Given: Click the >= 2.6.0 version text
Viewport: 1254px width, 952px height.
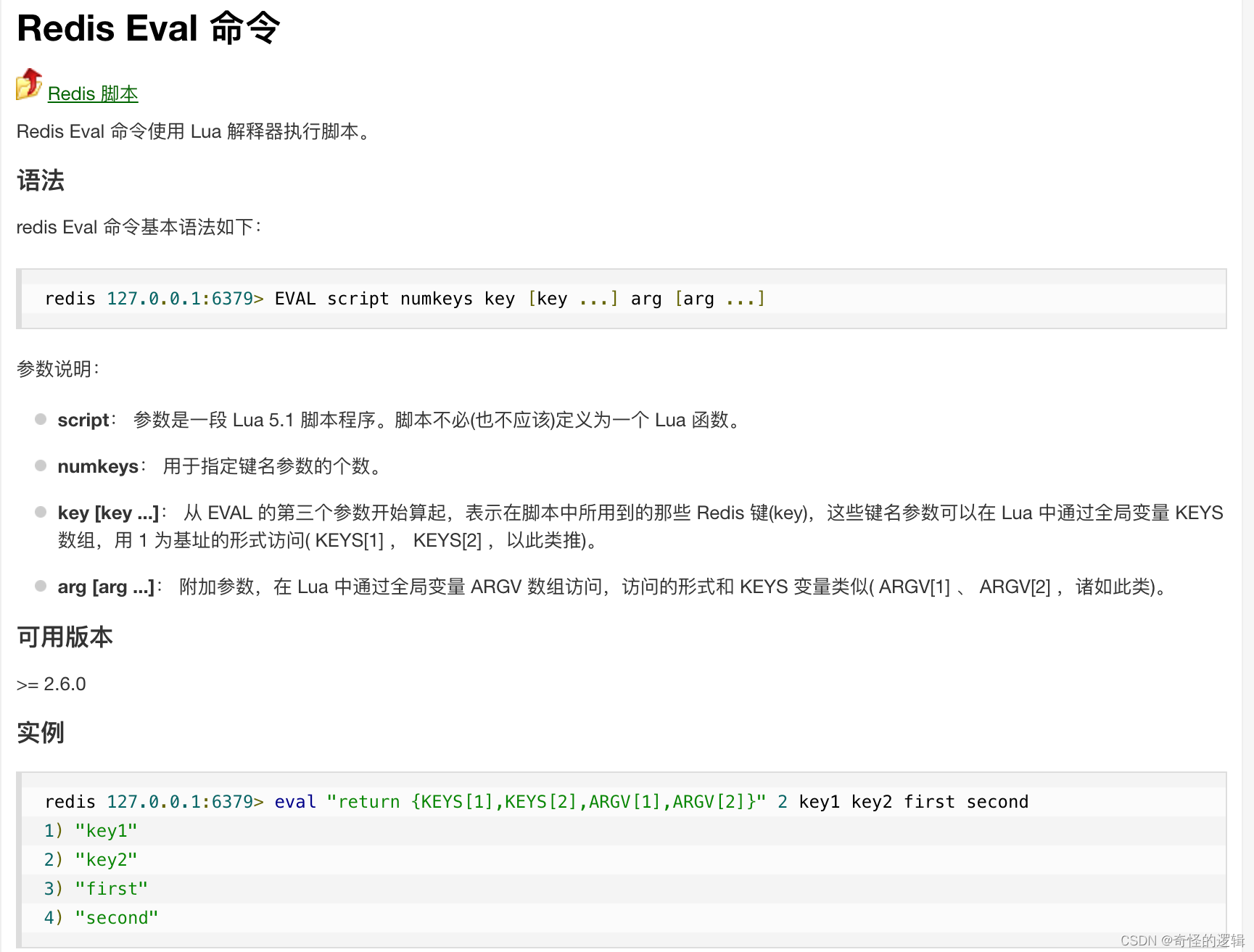Looking at the screenshot, I should [x=51, y=684].
